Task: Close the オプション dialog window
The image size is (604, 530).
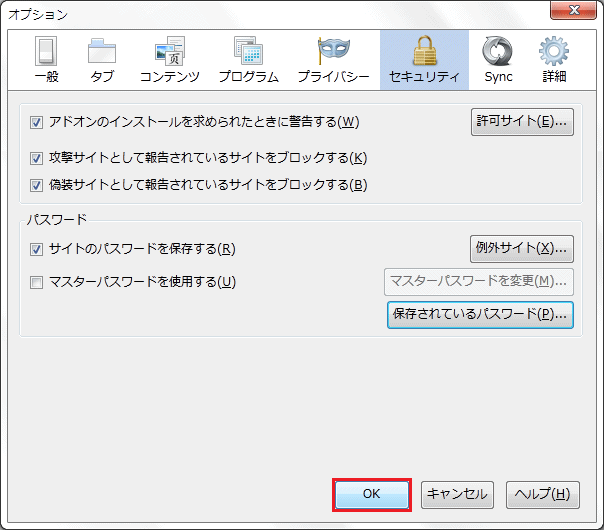Action: point(574,10)
